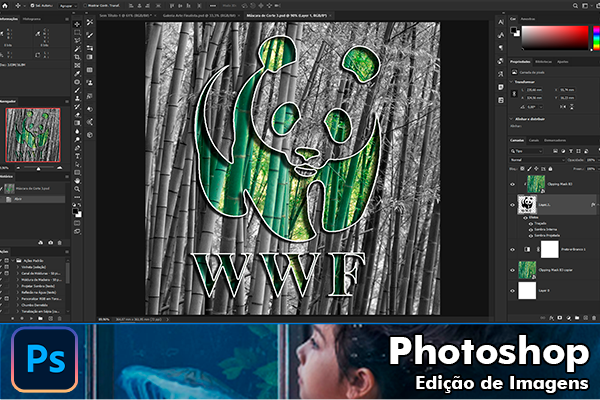Select the Lasso tool
600x400 pixels.
pos(77,41)
